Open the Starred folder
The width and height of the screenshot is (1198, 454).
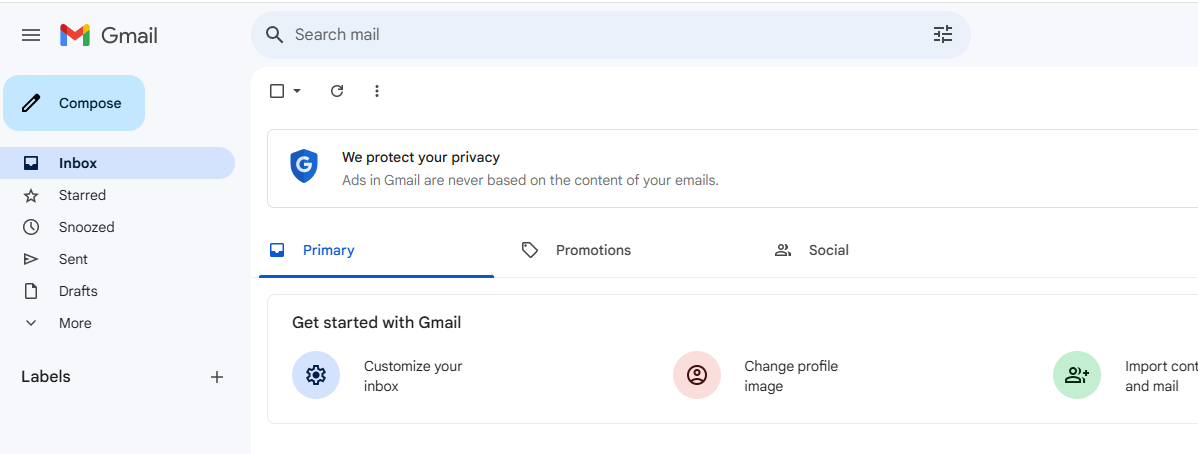82,195
